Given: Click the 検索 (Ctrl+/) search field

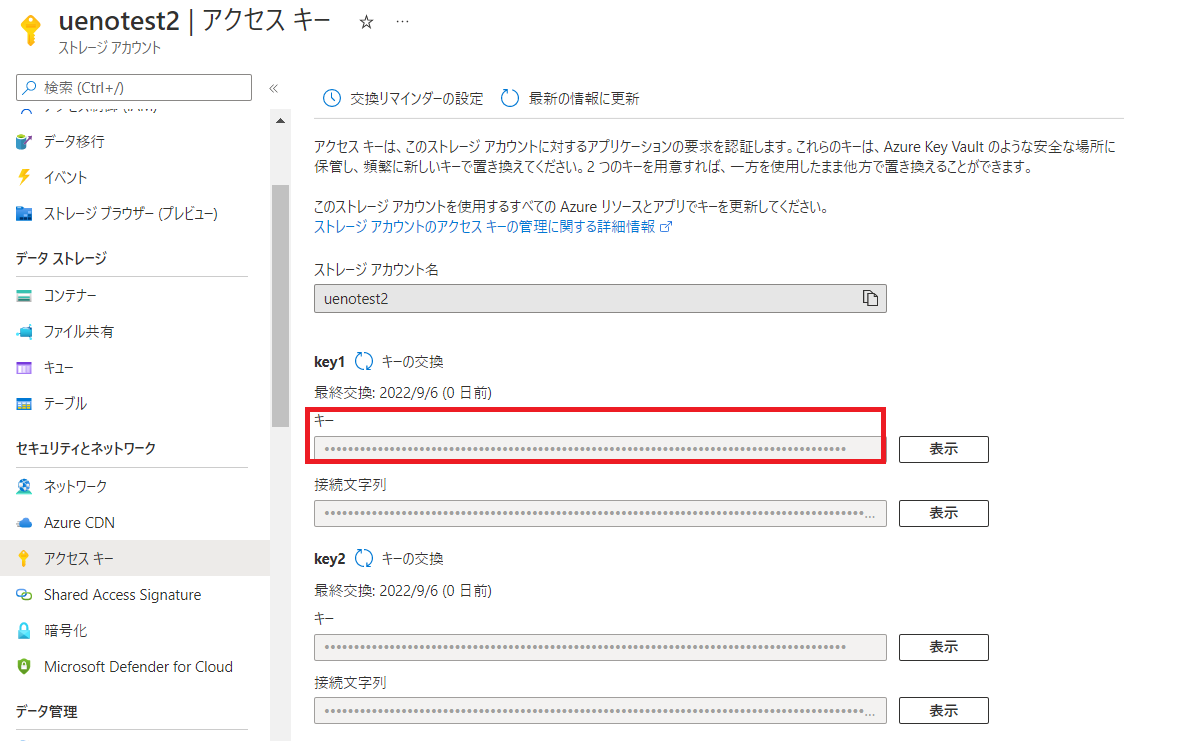Looking at the screenshot, I should tap(133, 87).
